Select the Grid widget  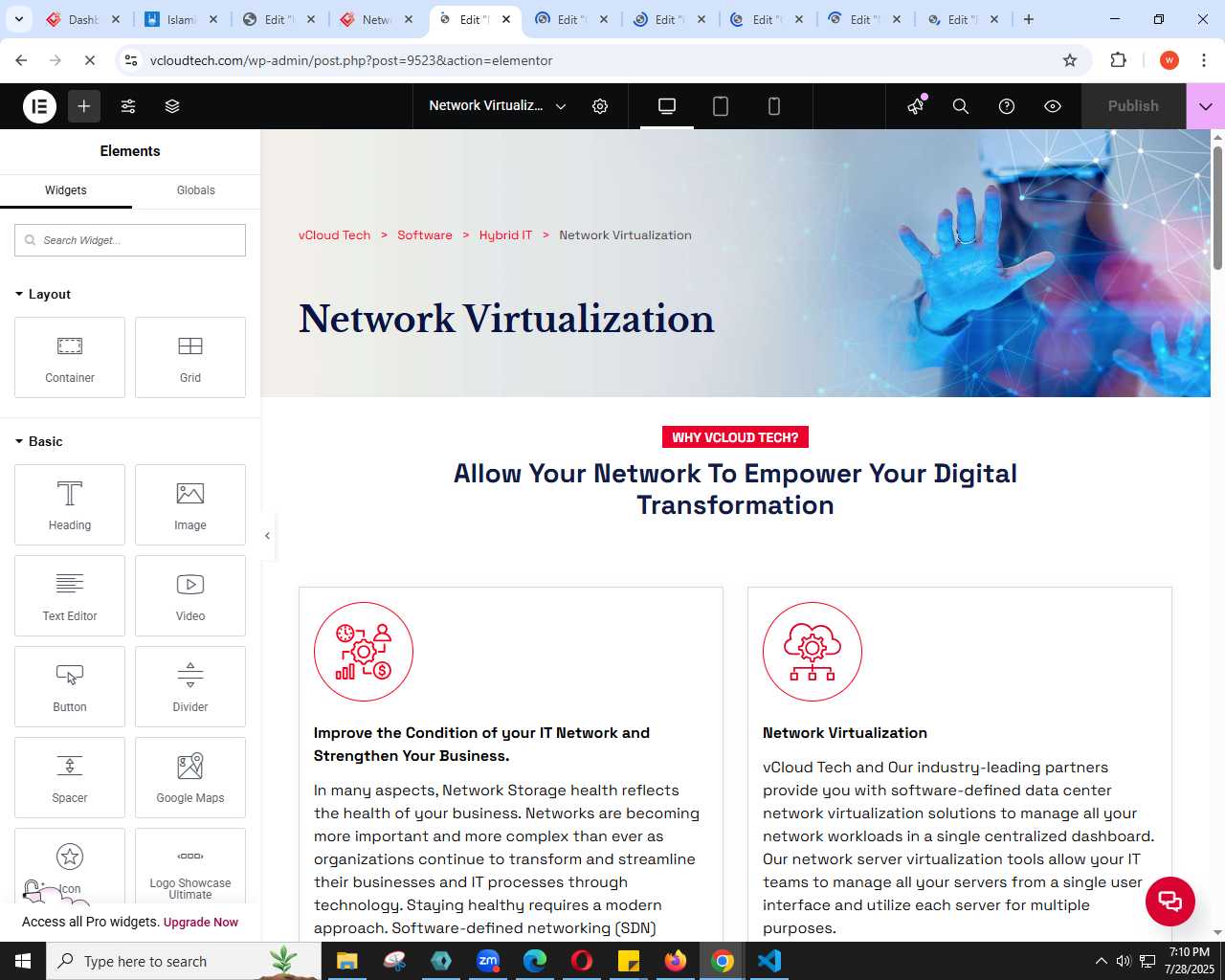pos(190,357)
